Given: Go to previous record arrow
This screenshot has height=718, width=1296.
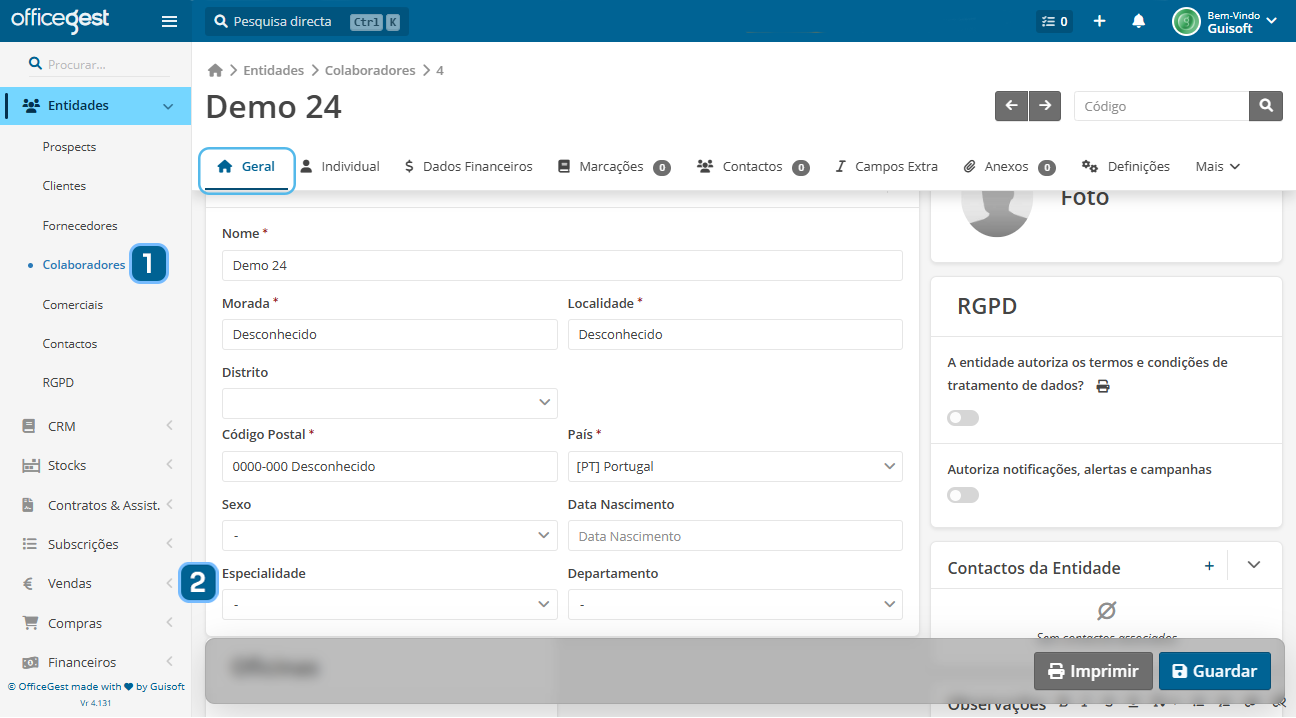Looking at the screenshot, I should pyautogui.click(x=1011, y=106).
